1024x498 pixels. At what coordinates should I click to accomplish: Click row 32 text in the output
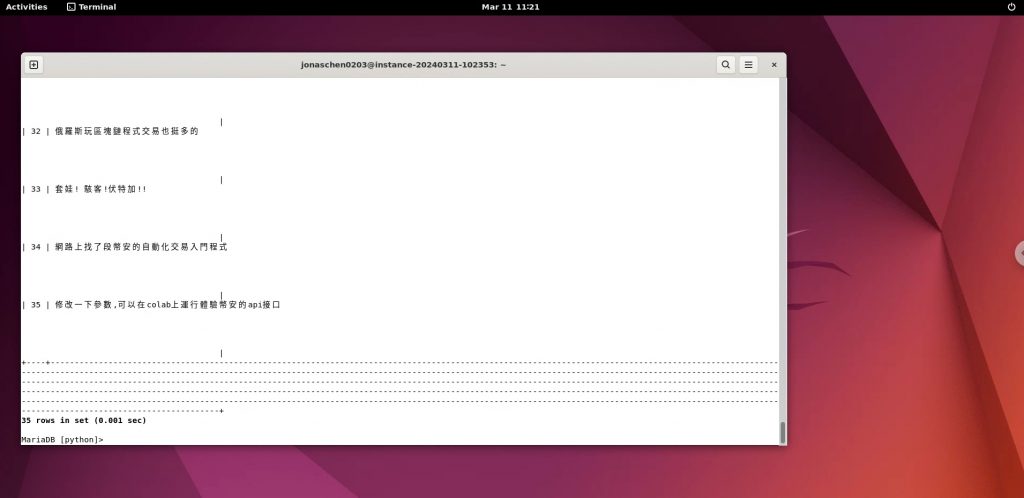click(126, 131)
